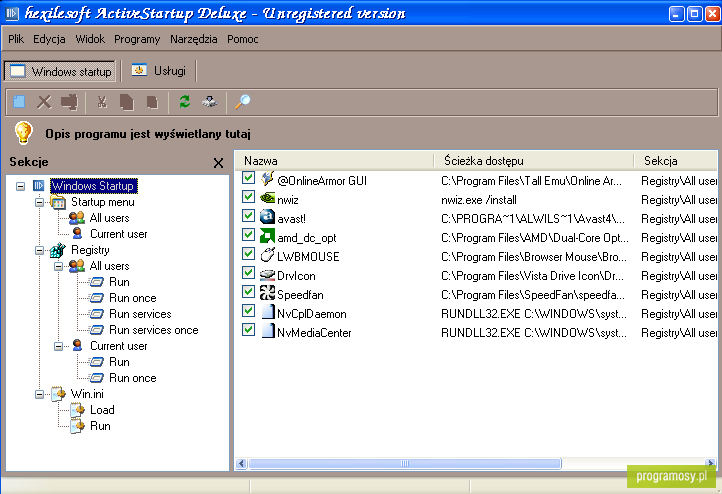Select the NvMediaCenter file icon
Screen dimensions: 722x494
[268, 331]
